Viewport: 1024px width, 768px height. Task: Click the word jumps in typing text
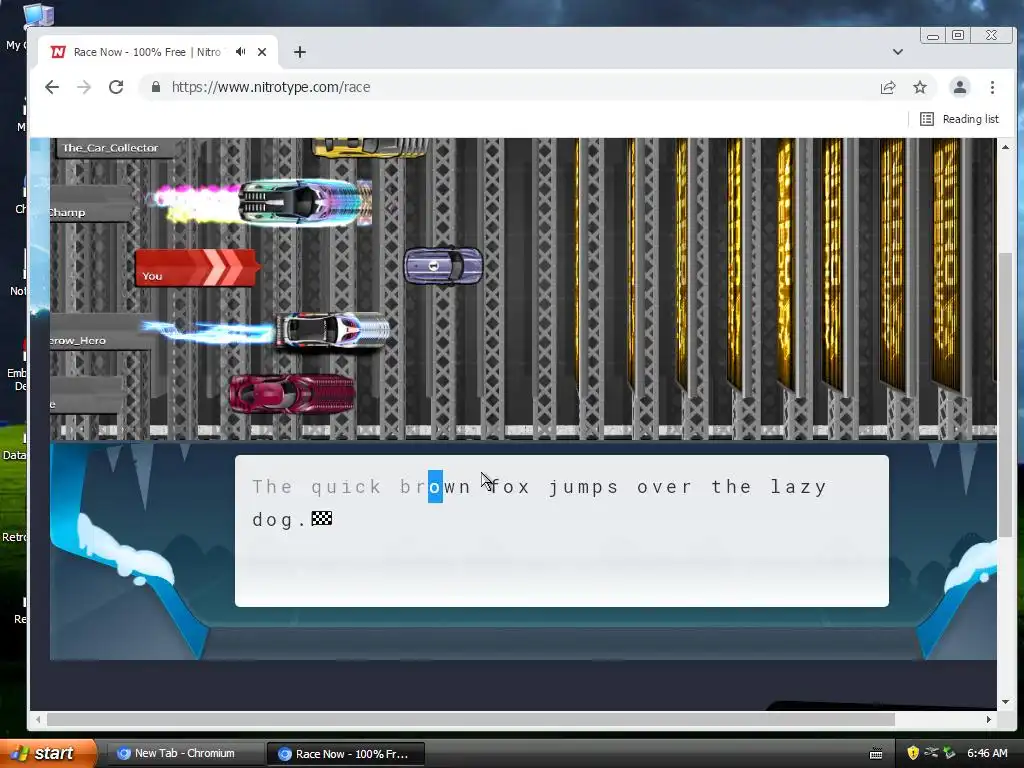[x=583, y=488]
